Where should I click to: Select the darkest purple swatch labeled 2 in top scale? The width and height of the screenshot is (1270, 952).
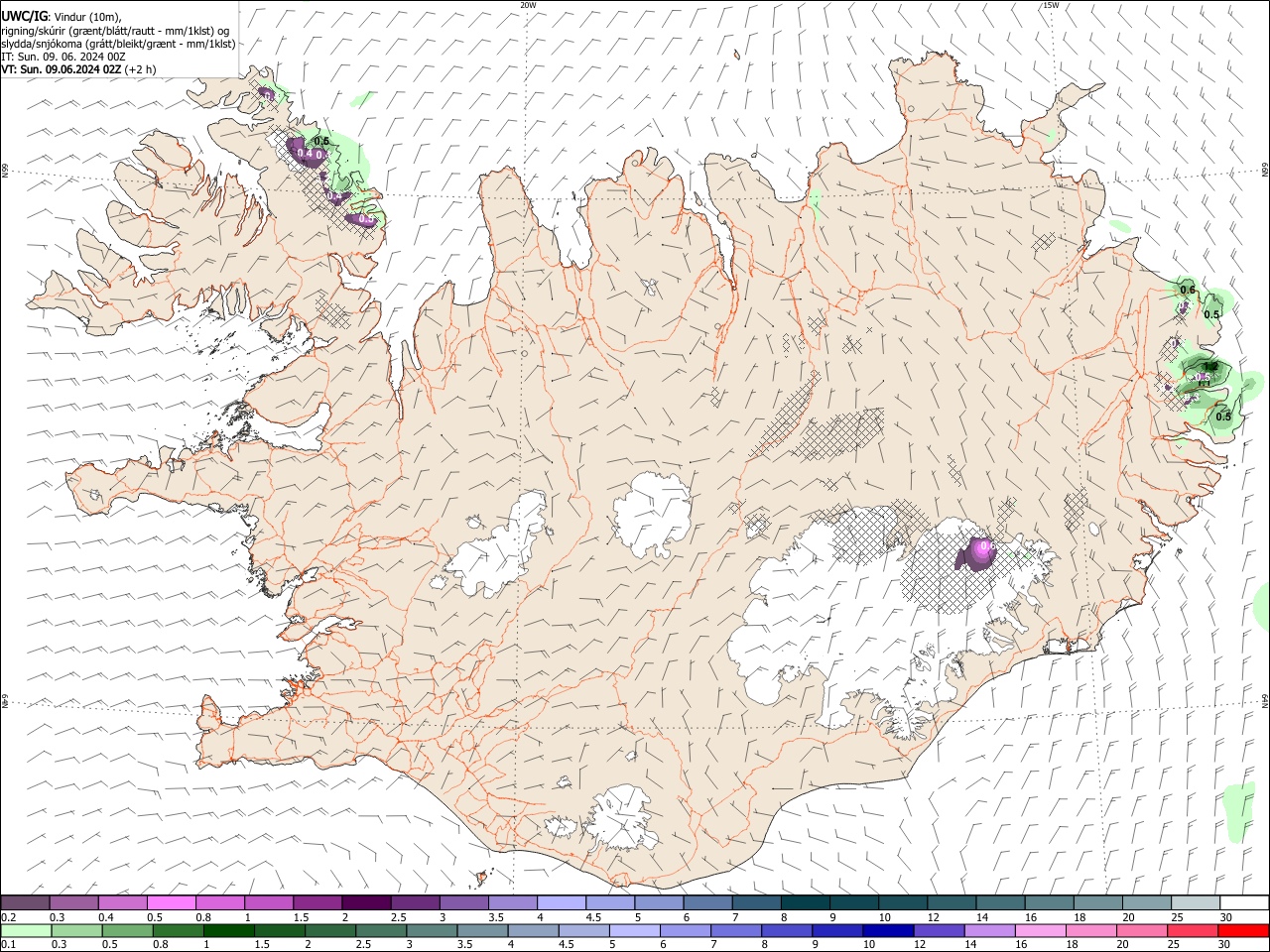(366, 902)
